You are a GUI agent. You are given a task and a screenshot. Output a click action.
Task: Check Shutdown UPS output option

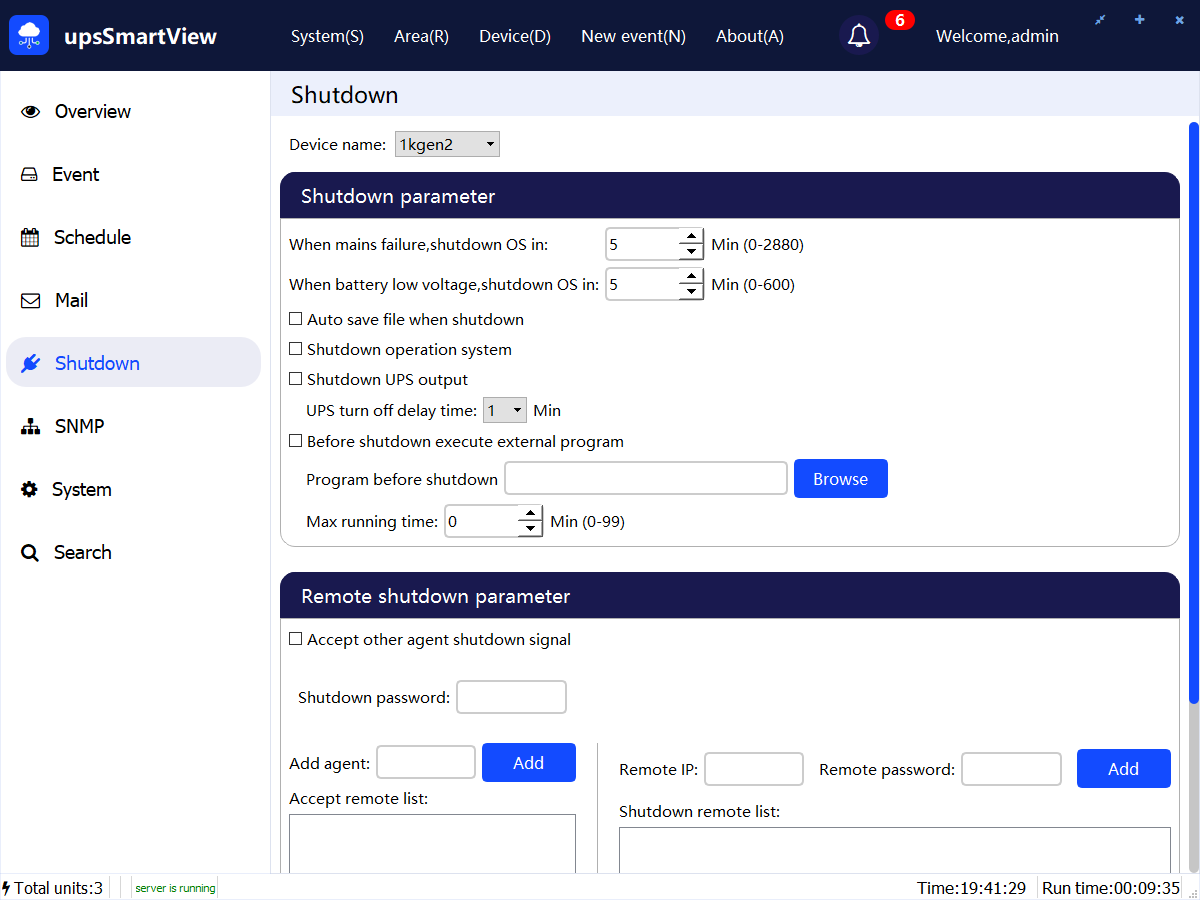pos(295,380)
